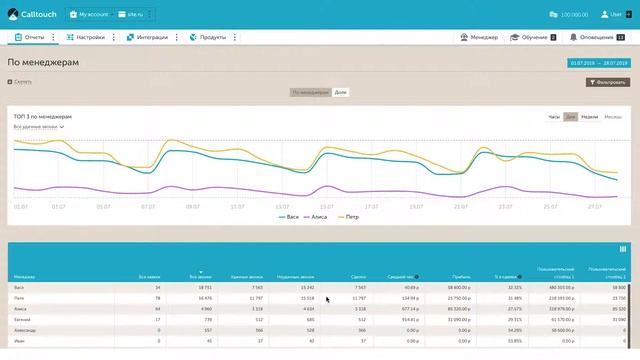Toggle the Петр series in legend
The width and height of the screenshot is (640, 360).
pyautogui.click(x=349, y=217)
